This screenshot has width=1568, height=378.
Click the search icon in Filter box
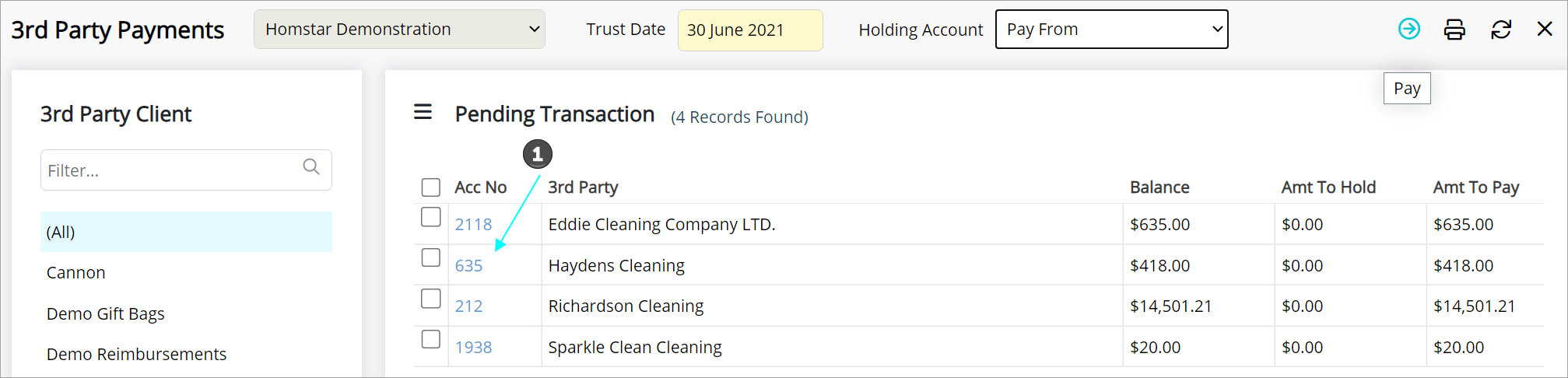tap(311, 166)
